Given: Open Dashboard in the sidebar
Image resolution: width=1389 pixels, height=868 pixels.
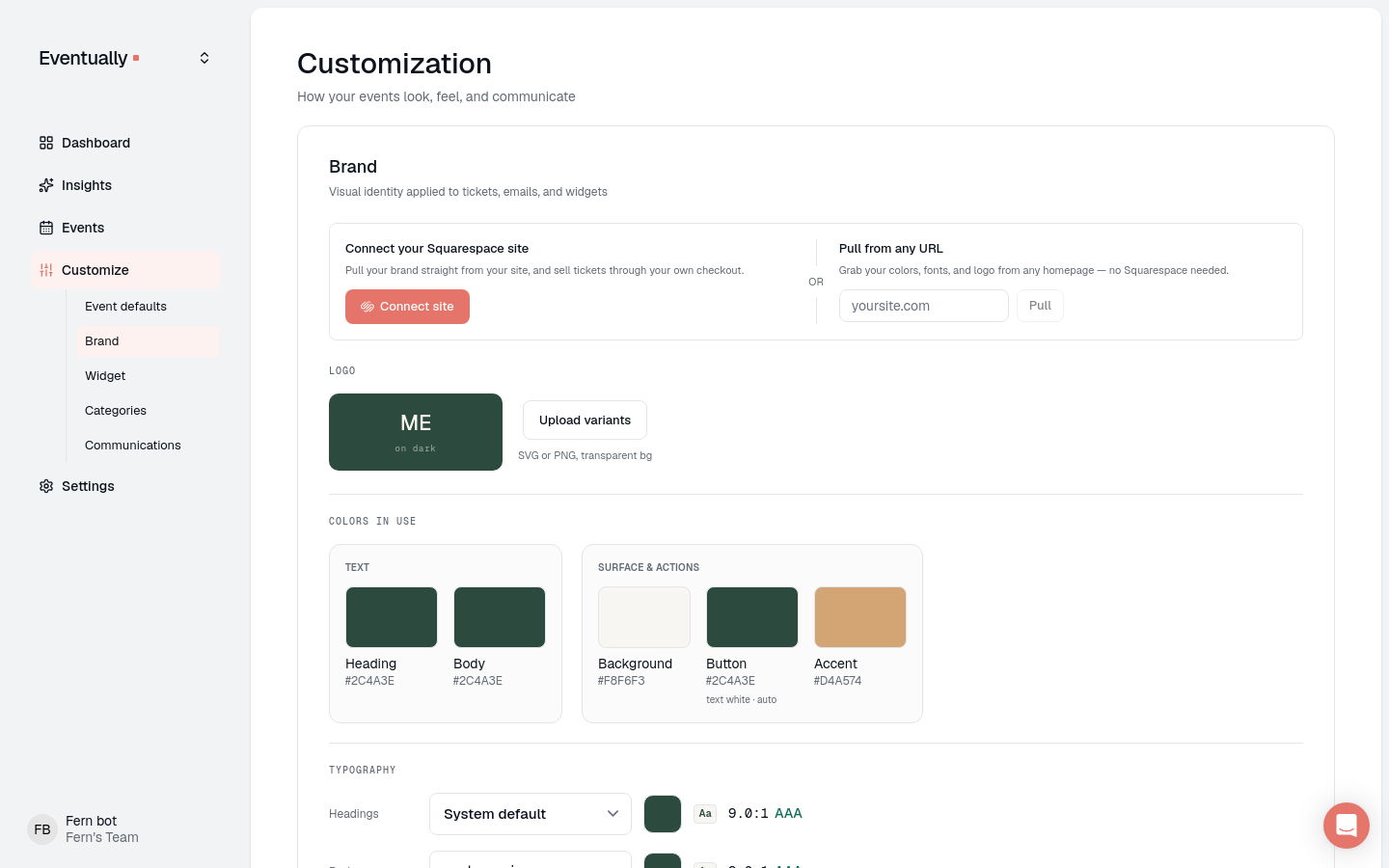Looking at the screenshot, I should click(125, 143).
